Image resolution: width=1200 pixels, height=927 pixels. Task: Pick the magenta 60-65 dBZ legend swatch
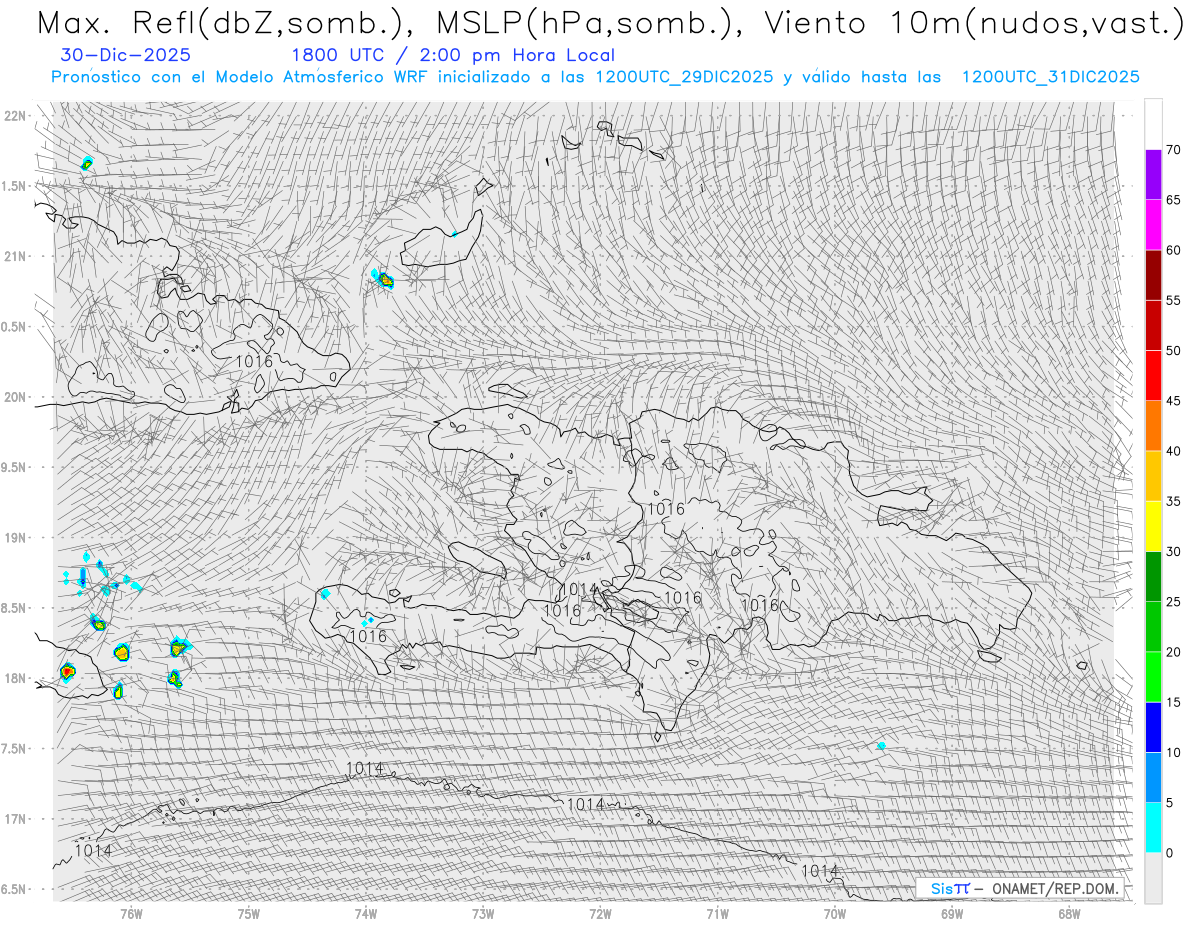[1153, 225]
